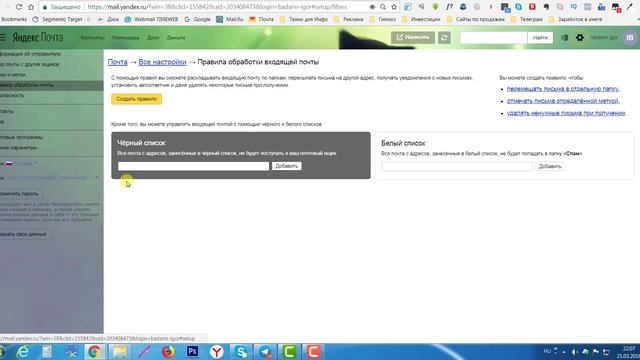Image resolution: width=640 pixels, height=360 pixels.
Task: Focus the white list address input field
Action: click(457, 167)
